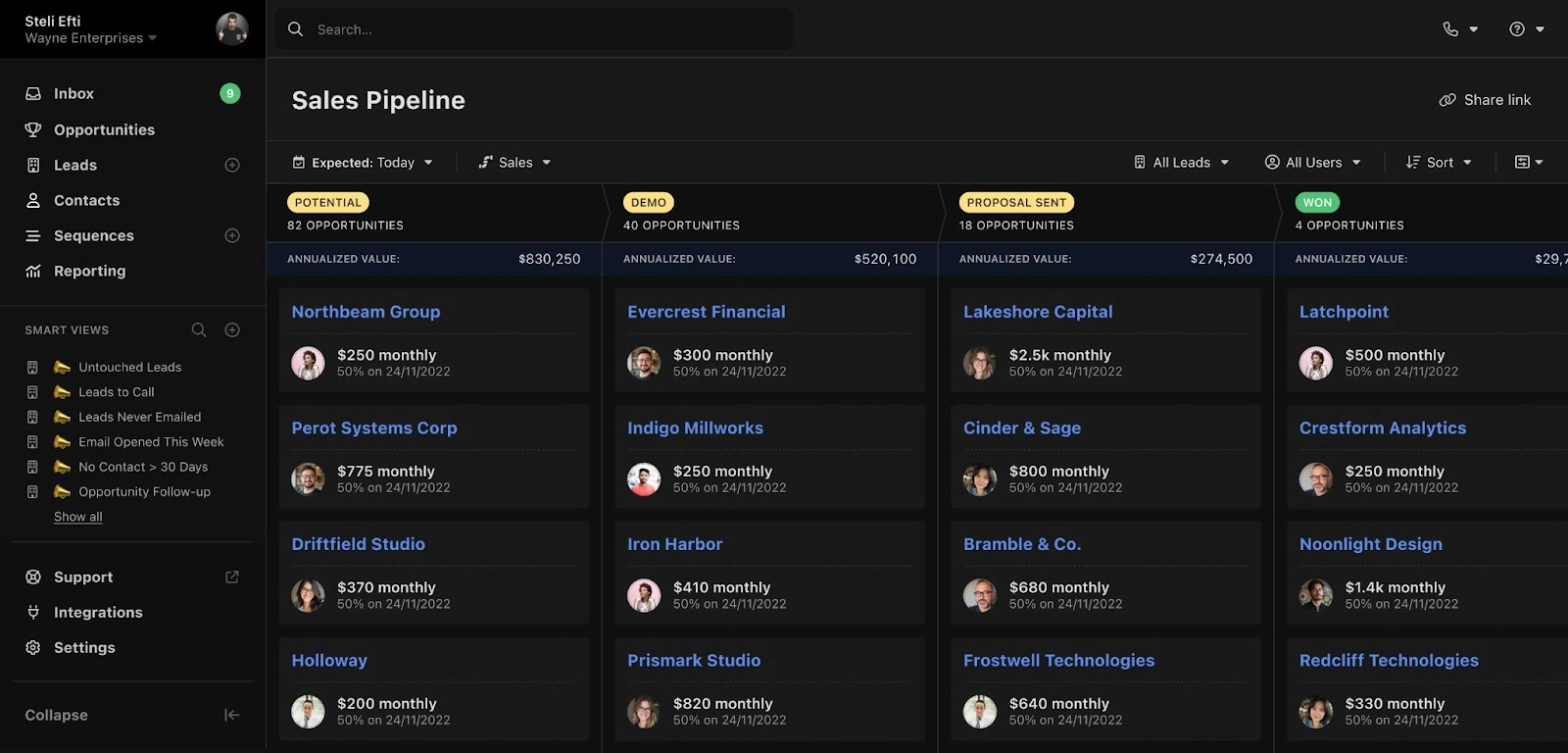The image size is (1568, 753).
Task: Click the user profile avatar in sidebar header
Action: [x=232, y=28]
